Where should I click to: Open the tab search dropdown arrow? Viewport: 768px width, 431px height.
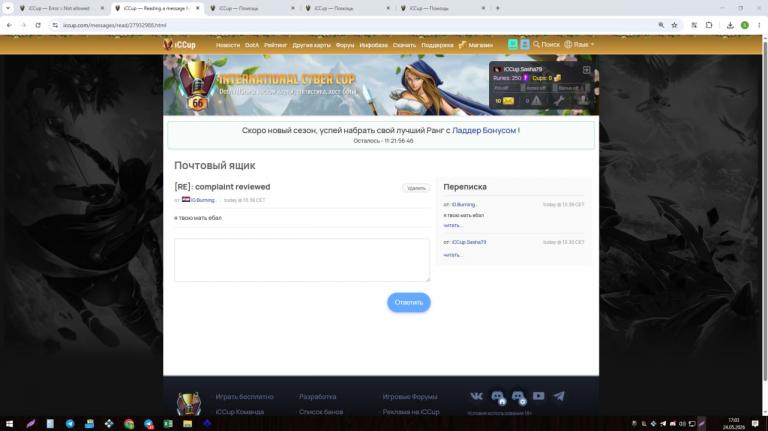[x=8, y=8]
